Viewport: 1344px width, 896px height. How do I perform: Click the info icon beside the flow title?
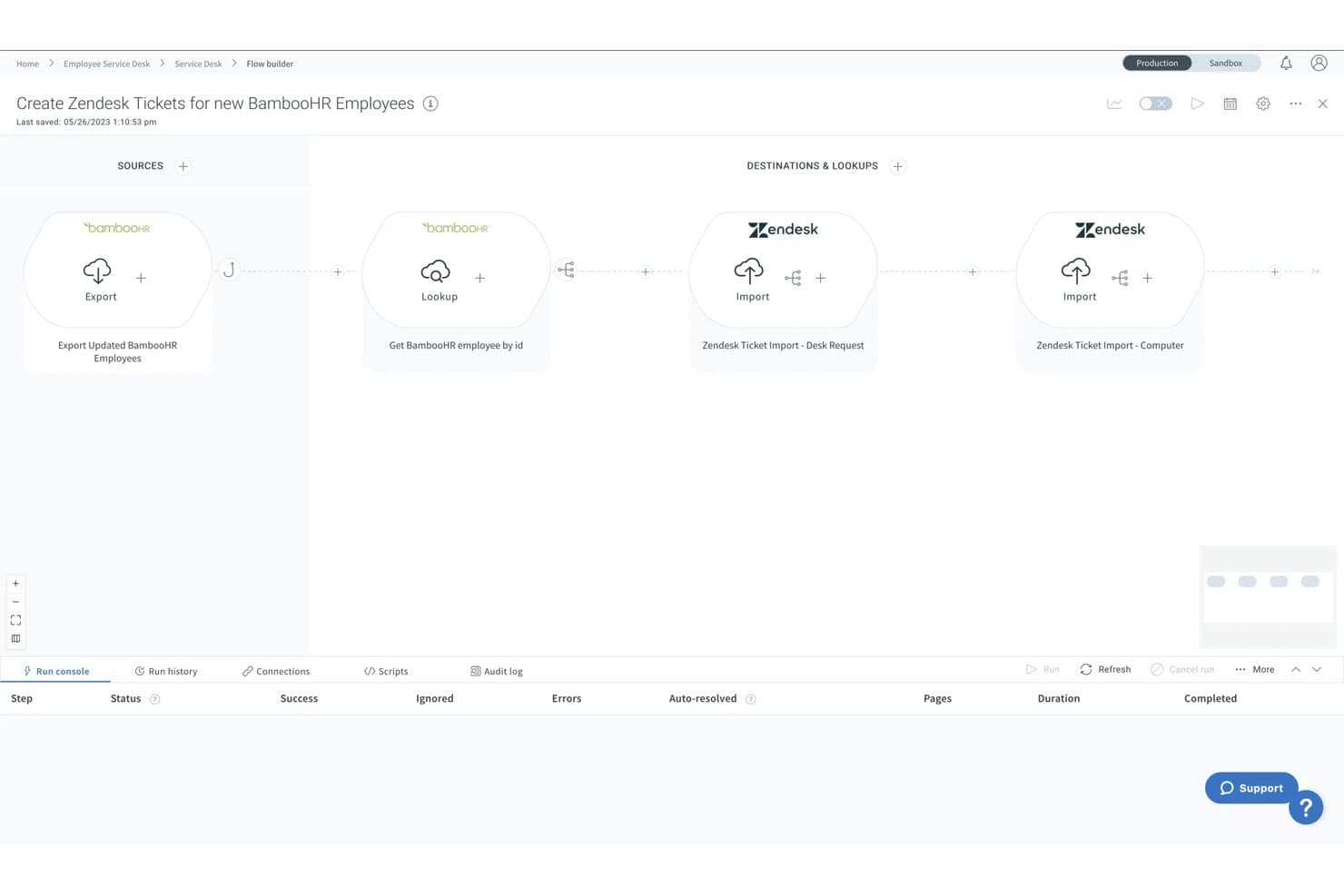tap(431, 103)
